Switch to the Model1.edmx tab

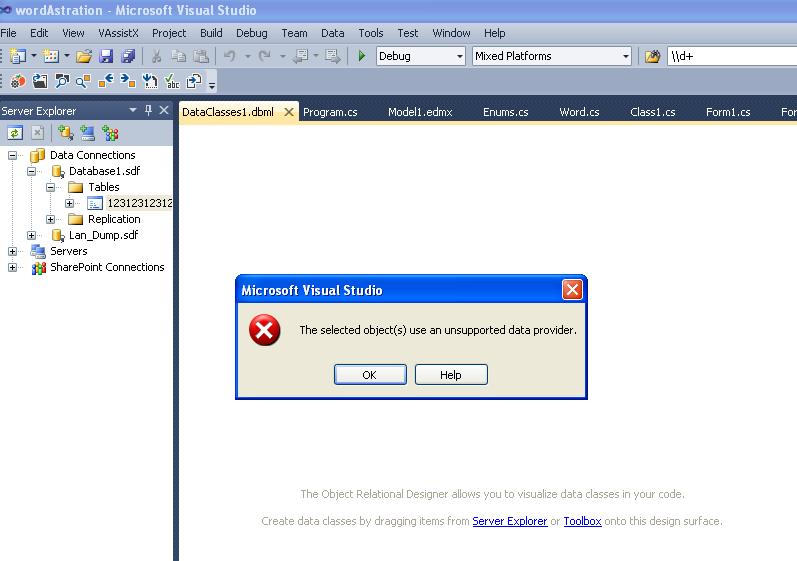(x=420, y=112)
